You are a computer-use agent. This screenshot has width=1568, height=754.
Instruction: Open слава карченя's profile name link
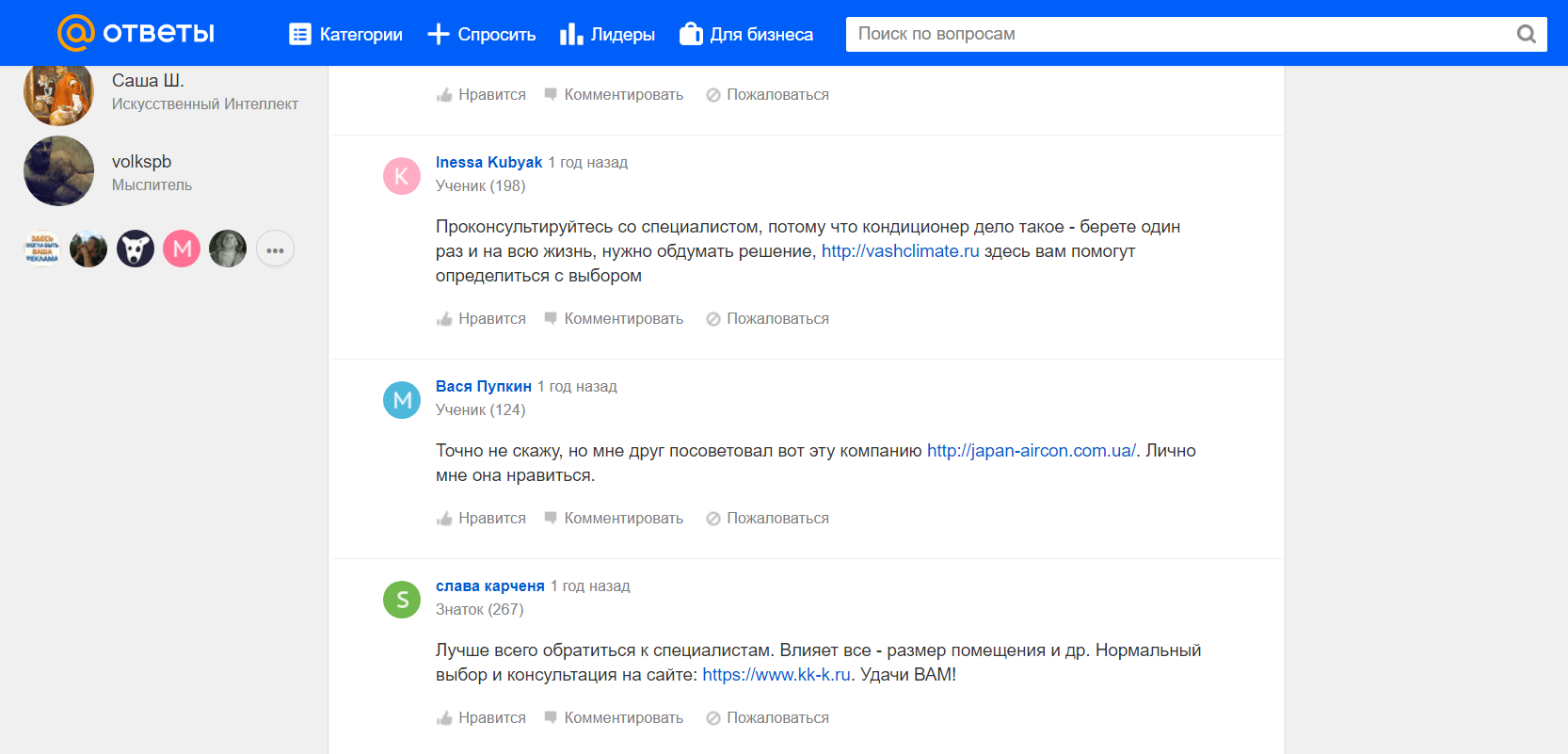point(490,586)
